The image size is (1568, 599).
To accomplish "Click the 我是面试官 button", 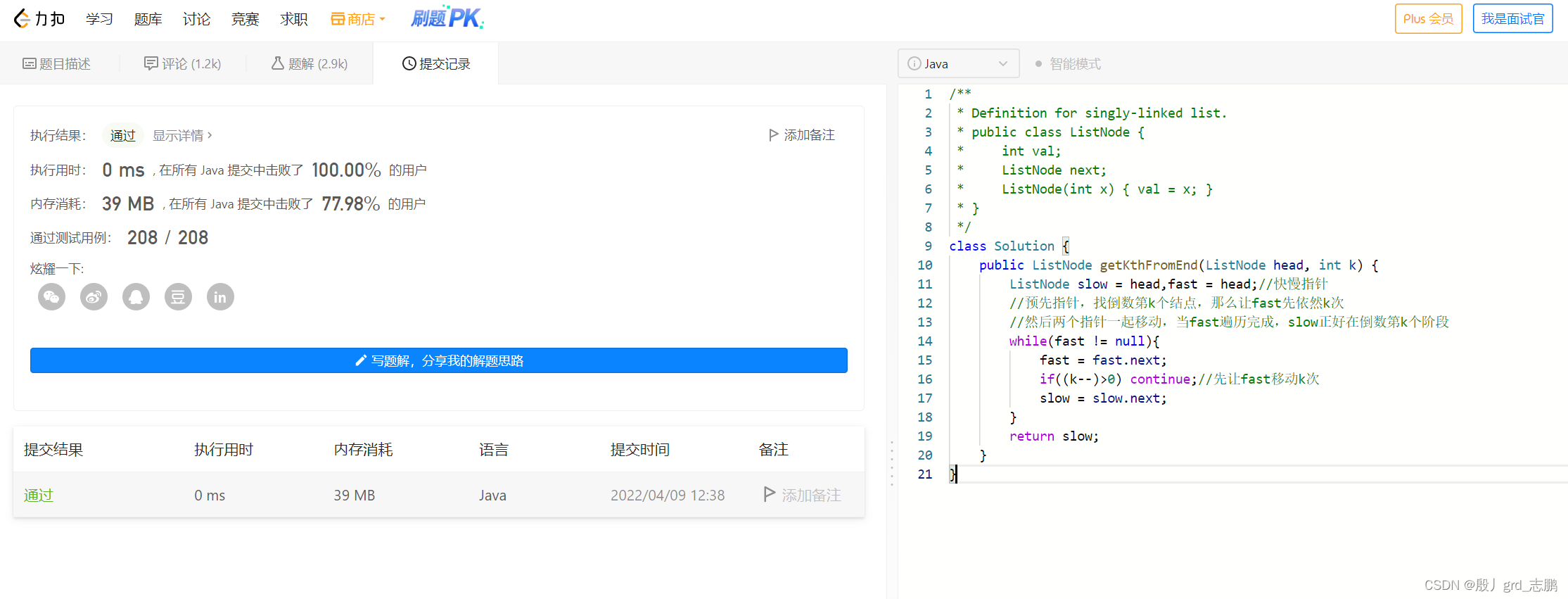I will coord(1512,18).
